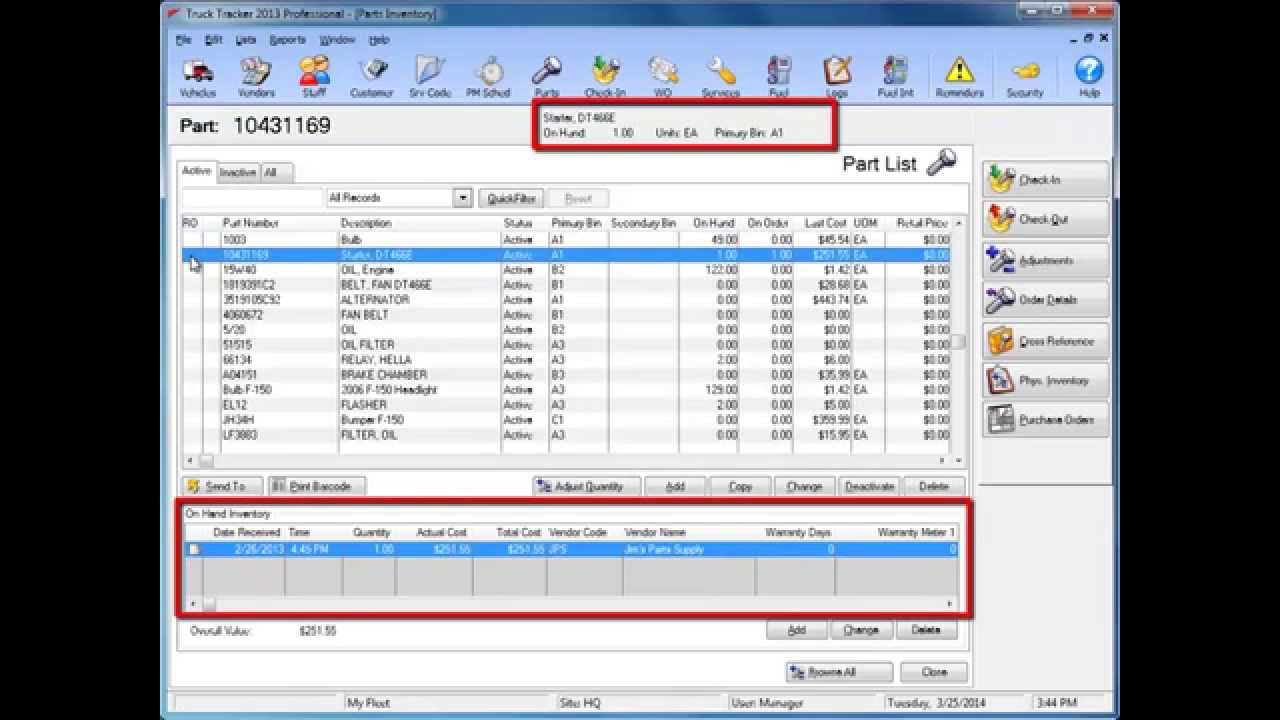
Task: Open the Check-In toolbar icon
Action: 605,77
